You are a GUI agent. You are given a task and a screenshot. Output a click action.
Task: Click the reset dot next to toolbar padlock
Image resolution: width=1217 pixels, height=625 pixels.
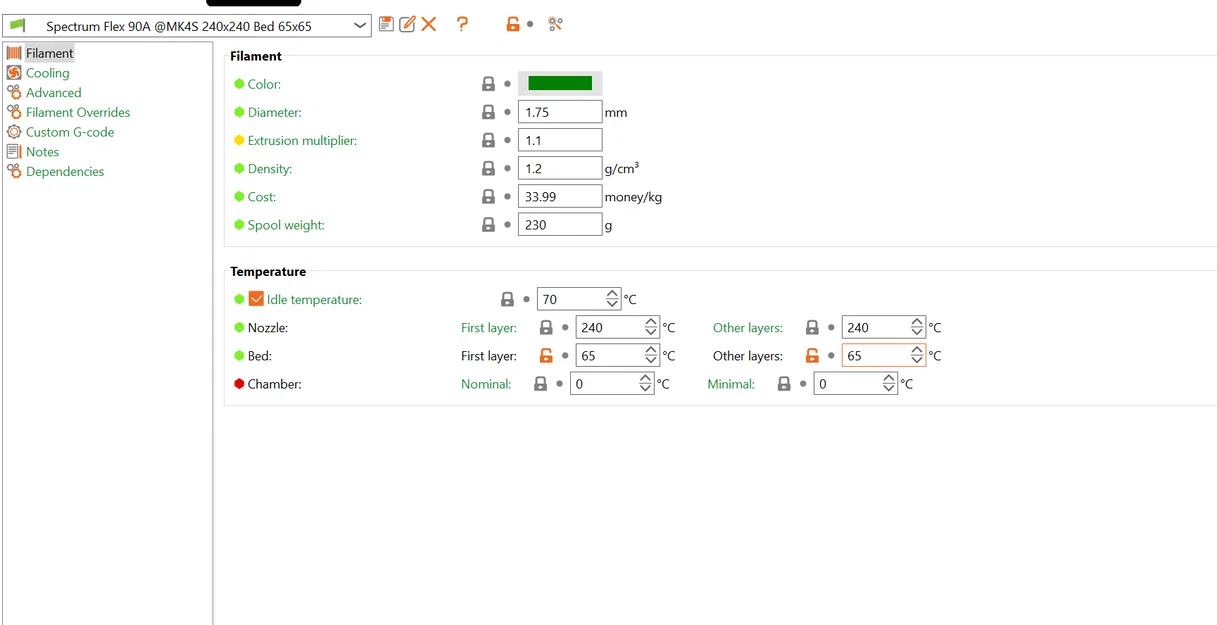(x=530, y=24)
